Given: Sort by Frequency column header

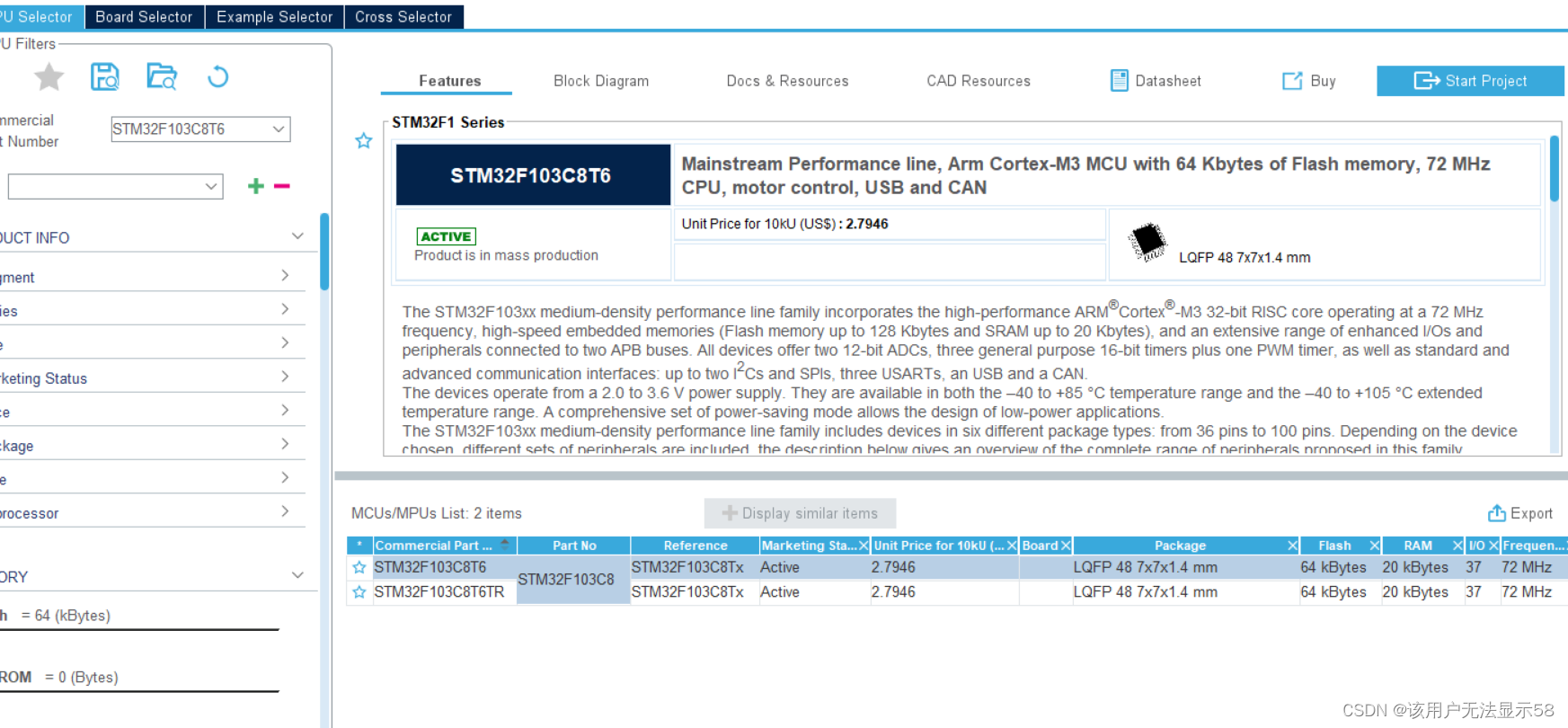Looking at the screenshot, I should 1534,546.
